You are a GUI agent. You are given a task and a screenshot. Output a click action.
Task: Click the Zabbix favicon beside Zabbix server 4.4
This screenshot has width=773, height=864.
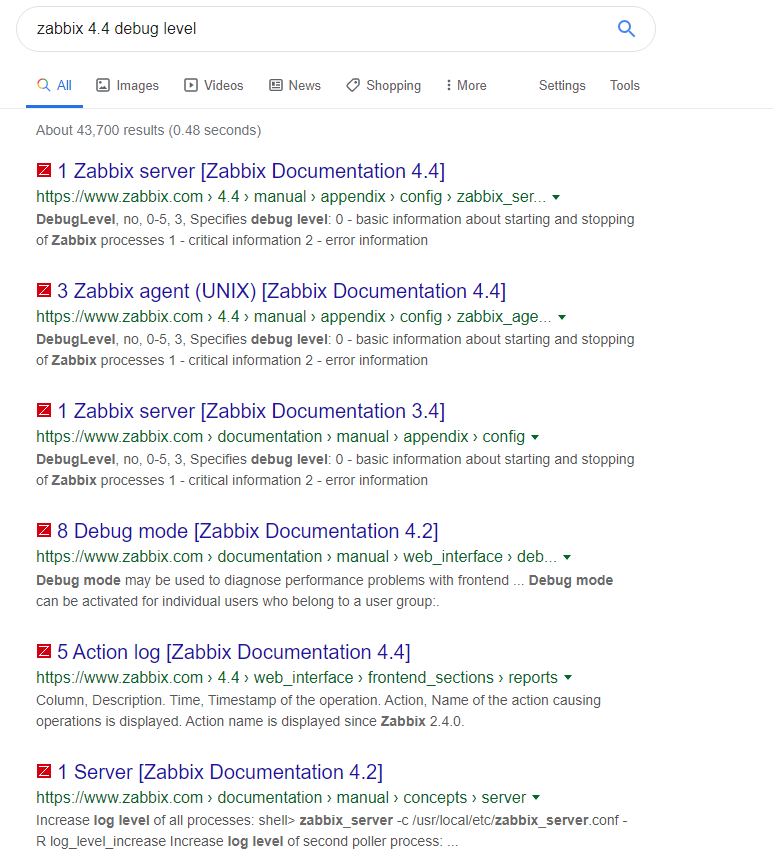(44, 170)
